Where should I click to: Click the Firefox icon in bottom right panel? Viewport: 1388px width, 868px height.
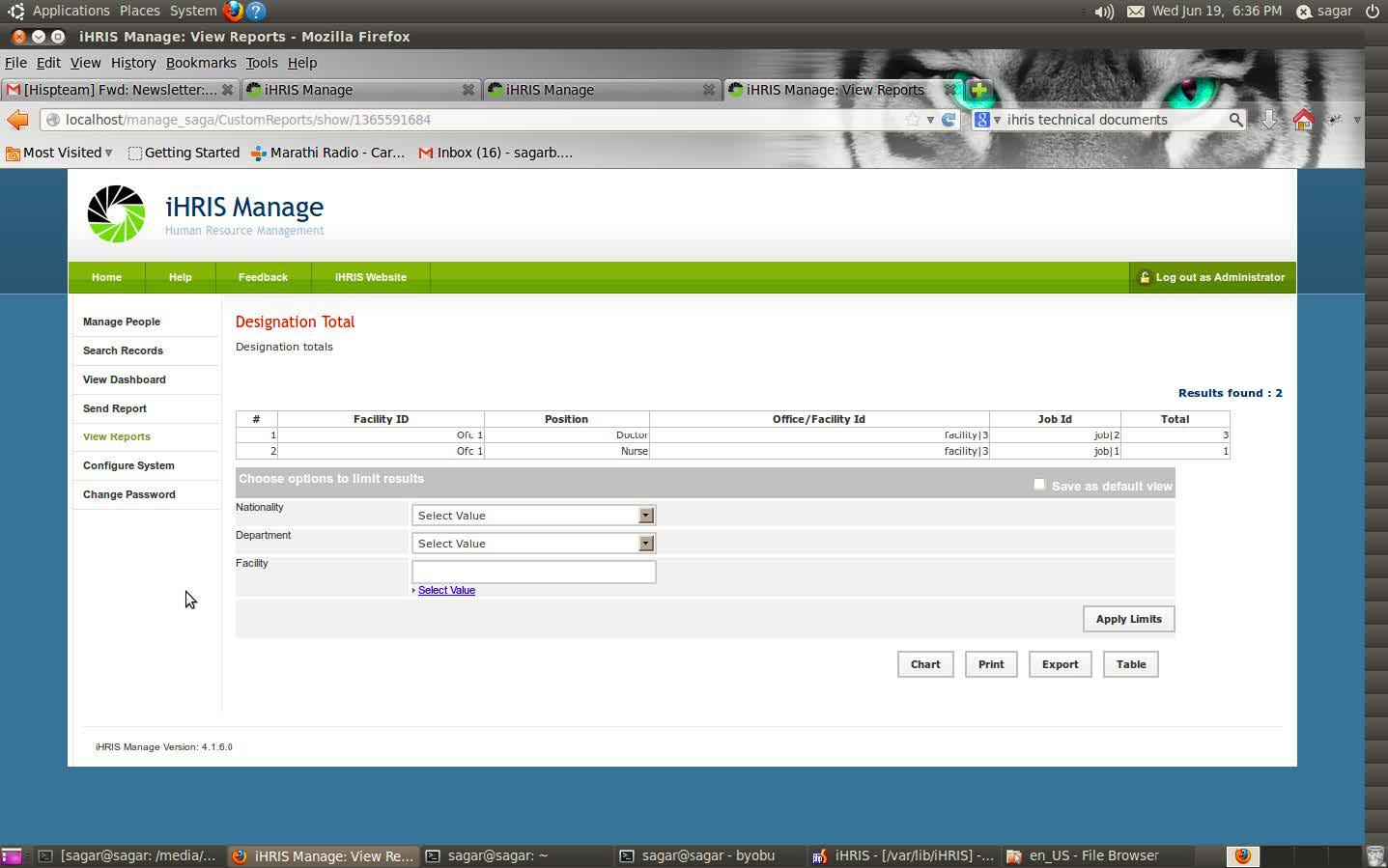[1242, 855]
